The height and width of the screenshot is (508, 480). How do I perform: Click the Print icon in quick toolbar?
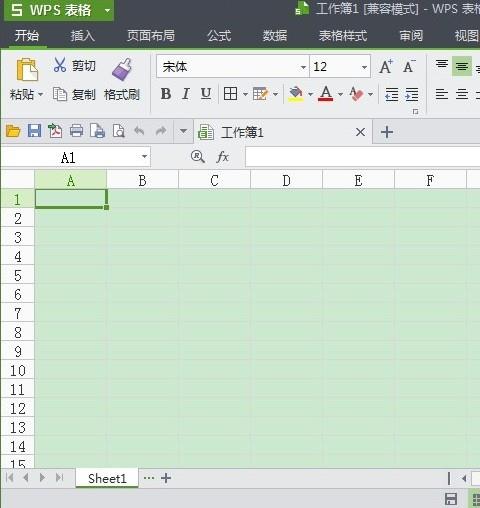tap(76, 131)
